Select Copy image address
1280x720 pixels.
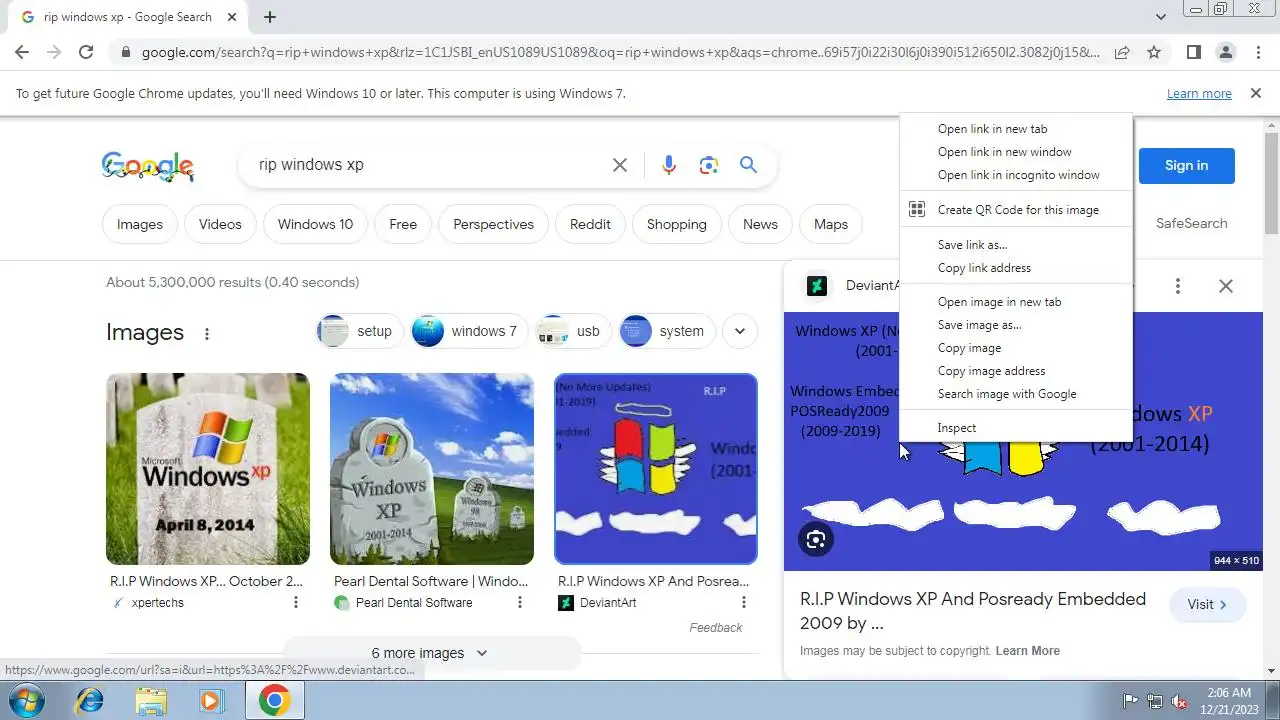point(1016,371)
